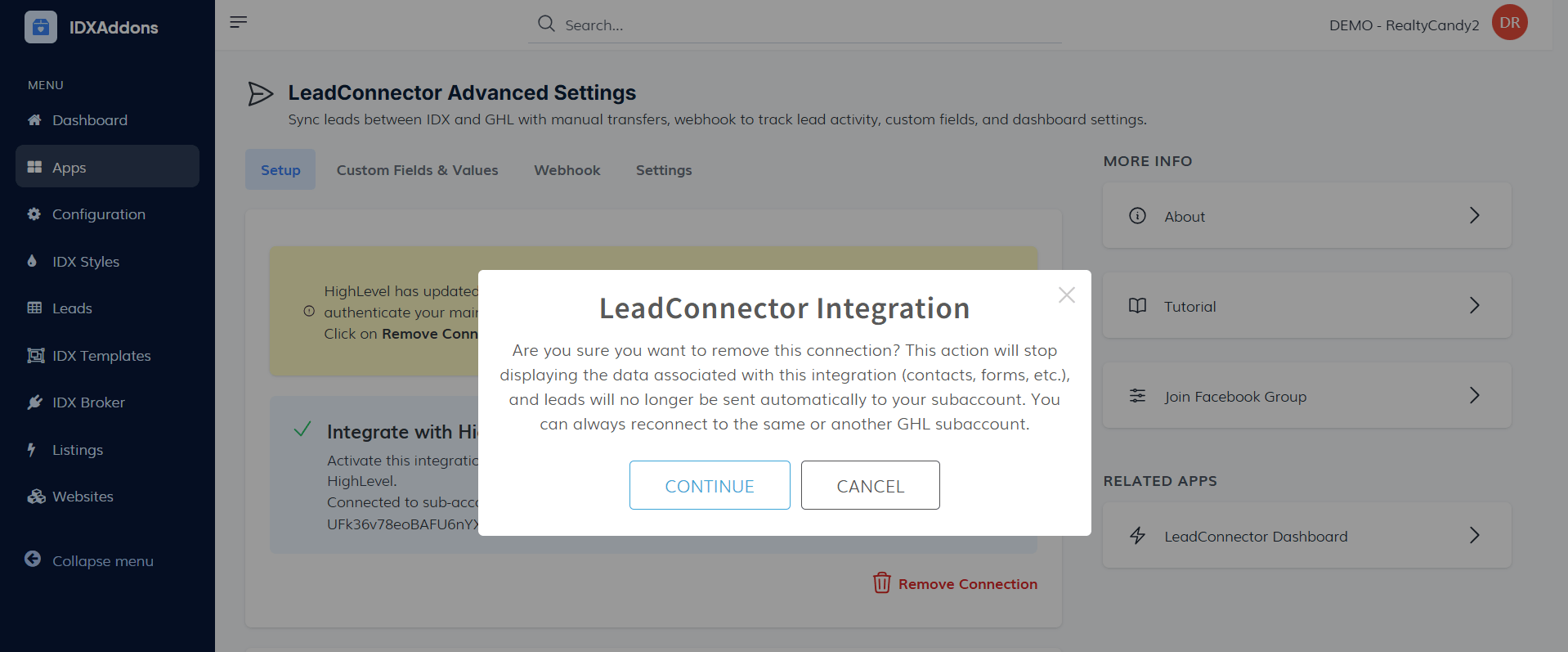Open the DR user avatar
1568x652 pixels.
1509,22
